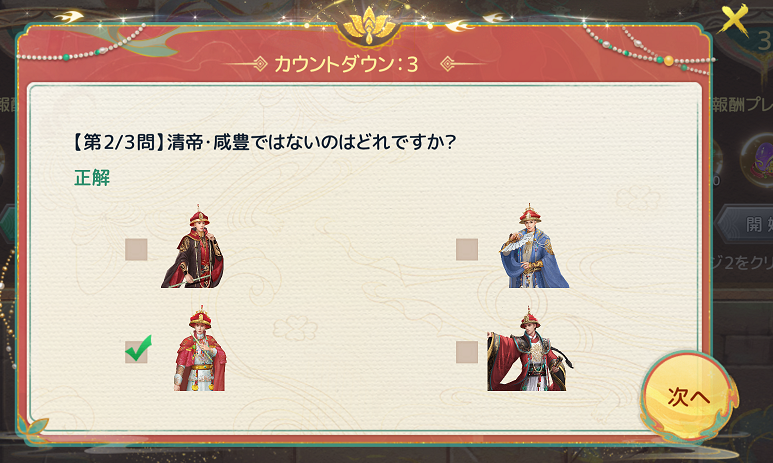Click the diamond ornament following the カウントダウン title
Image resolution: width=773 pixels, height=463 pixels.
(x=447, y=64)
